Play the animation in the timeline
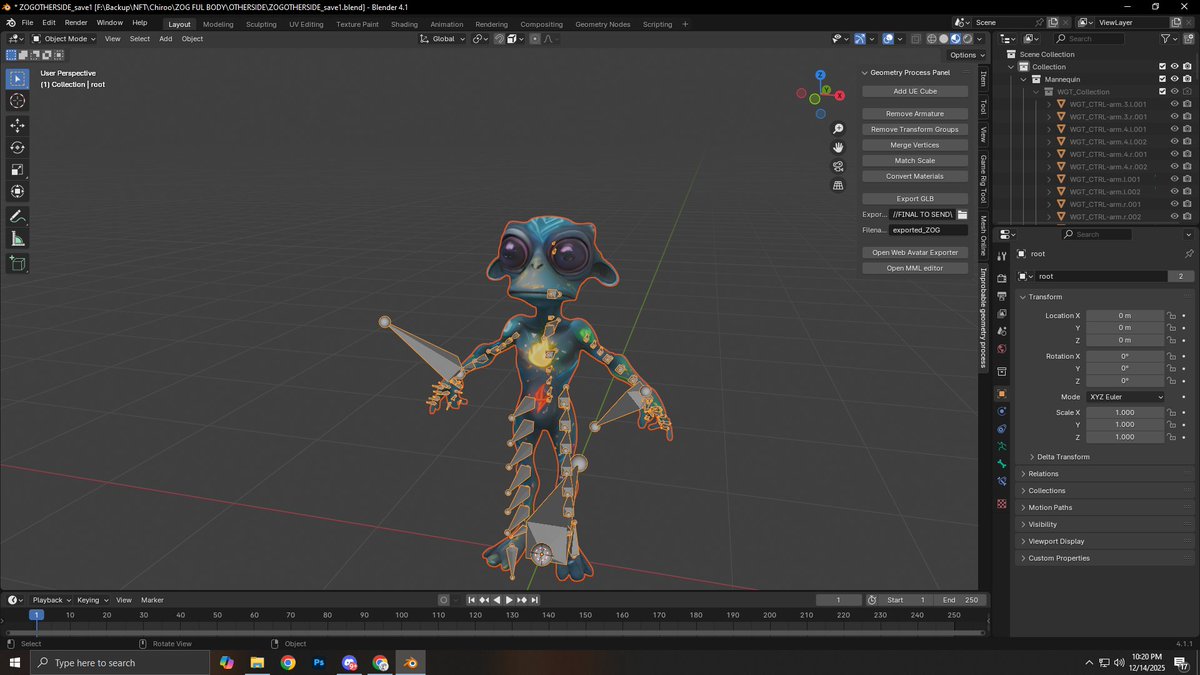This screenshot has height=675, width=1200. pos(509,600)
